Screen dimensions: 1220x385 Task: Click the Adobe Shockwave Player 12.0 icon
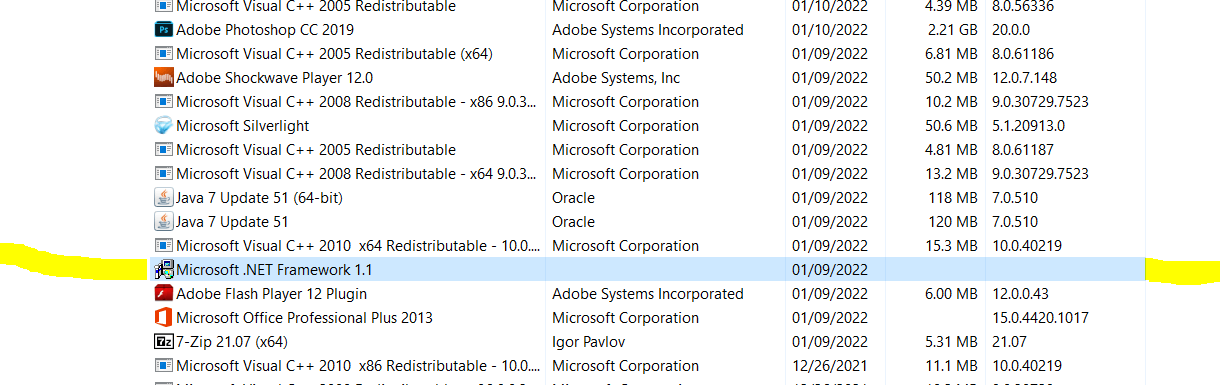[x=164, y=78]
